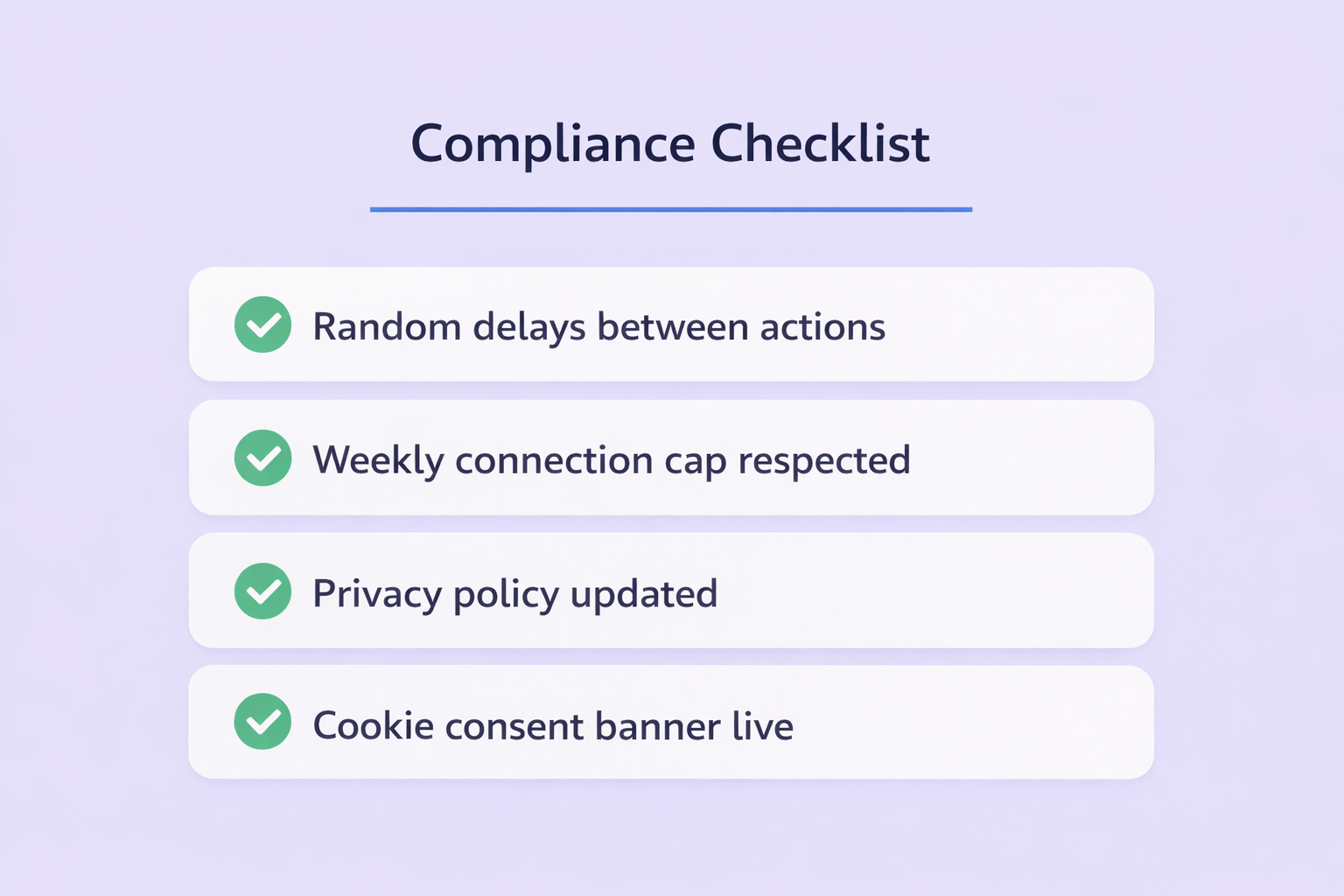This screenshot has height=896, width=1344.
Task: Click the 'Cookie consent banner live' text
Action: coord(552,726)
